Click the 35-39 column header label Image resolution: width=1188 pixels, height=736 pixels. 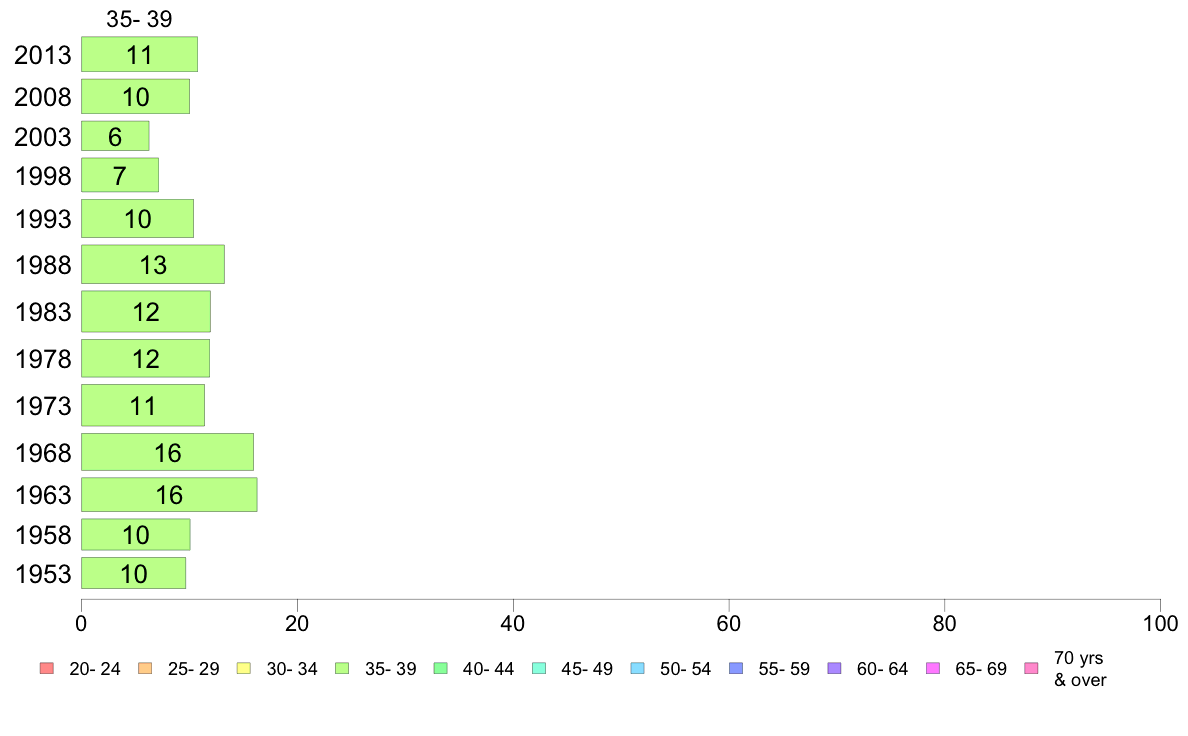coord(139,19)
